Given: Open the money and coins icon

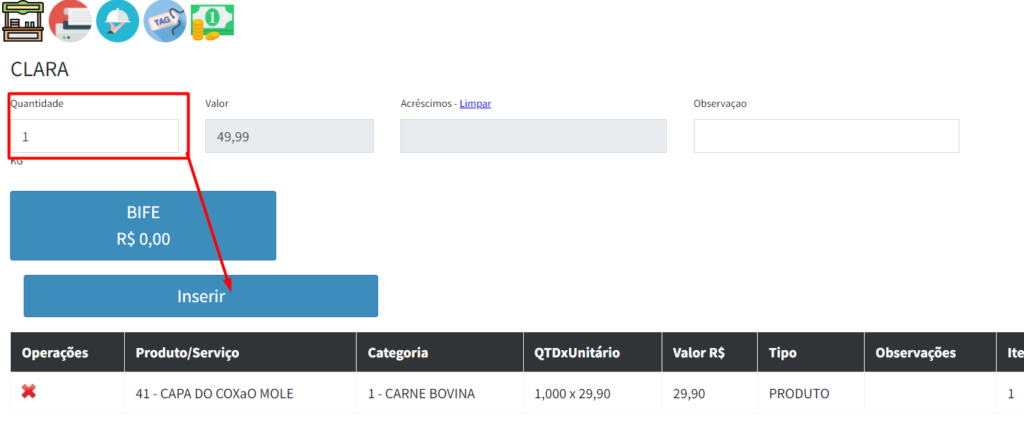Looking at the screenshot, I should (212, 21).
